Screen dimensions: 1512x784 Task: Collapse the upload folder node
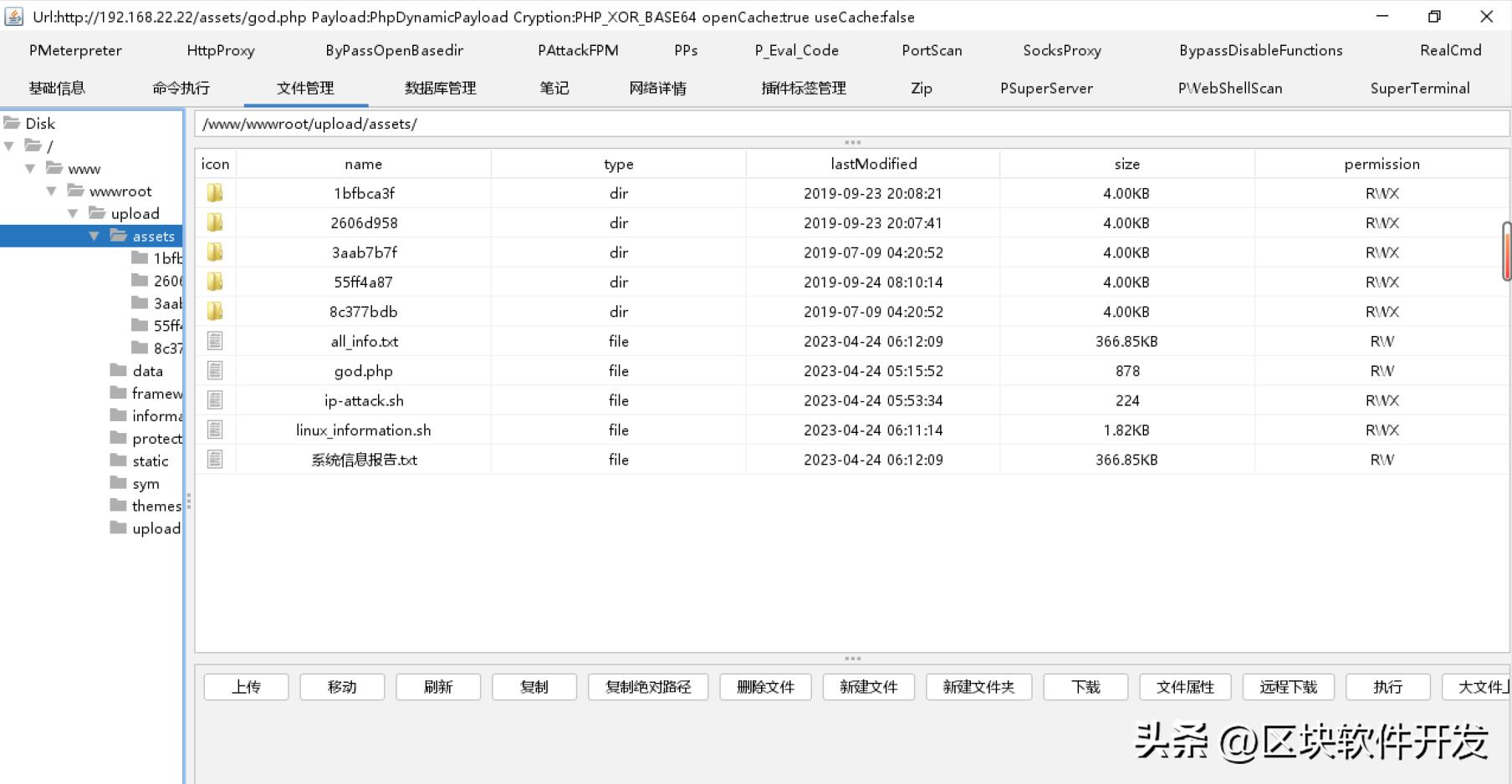click(x=73, y=214)
